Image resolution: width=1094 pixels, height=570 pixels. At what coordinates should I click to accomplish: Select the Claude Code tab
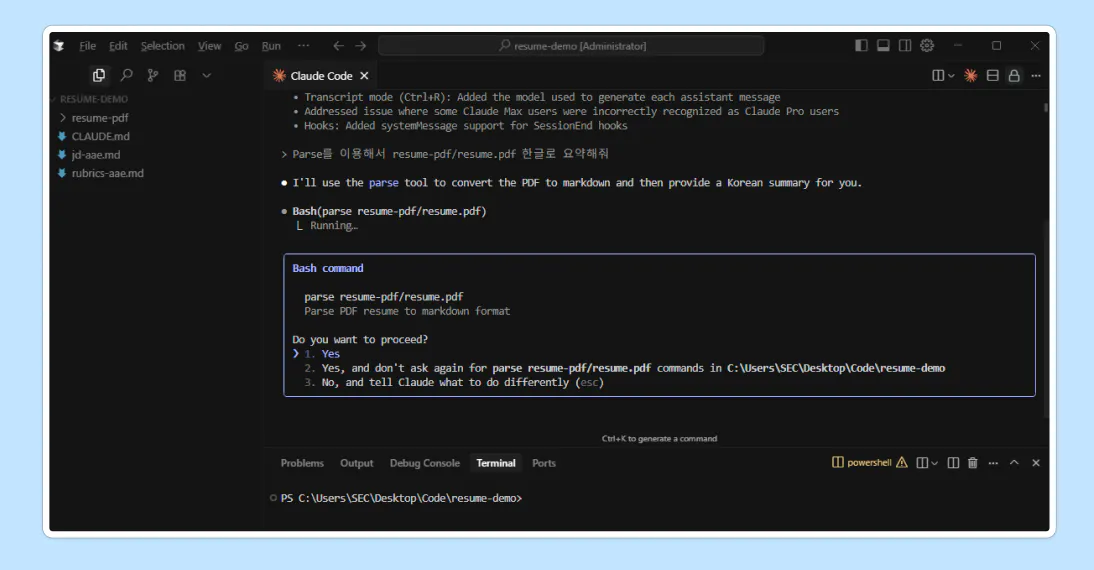click(320, 75)
